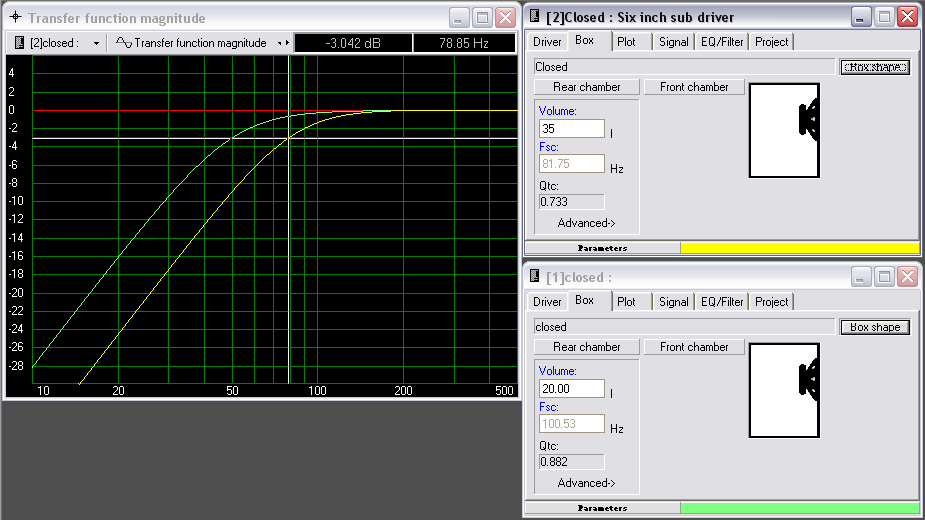Open Plot tab in Six inch sub driver window
The width and height of the screenshot is (925, 520).
coord(626,42)
